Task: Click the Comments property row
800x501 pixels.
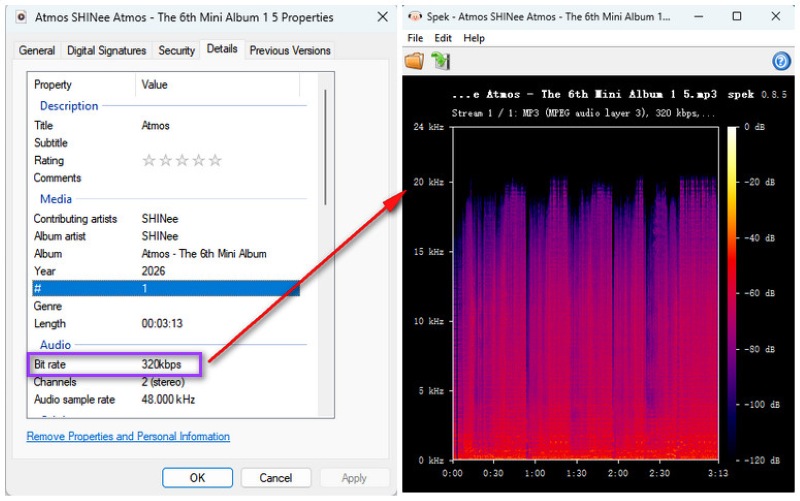Action: 166,178
